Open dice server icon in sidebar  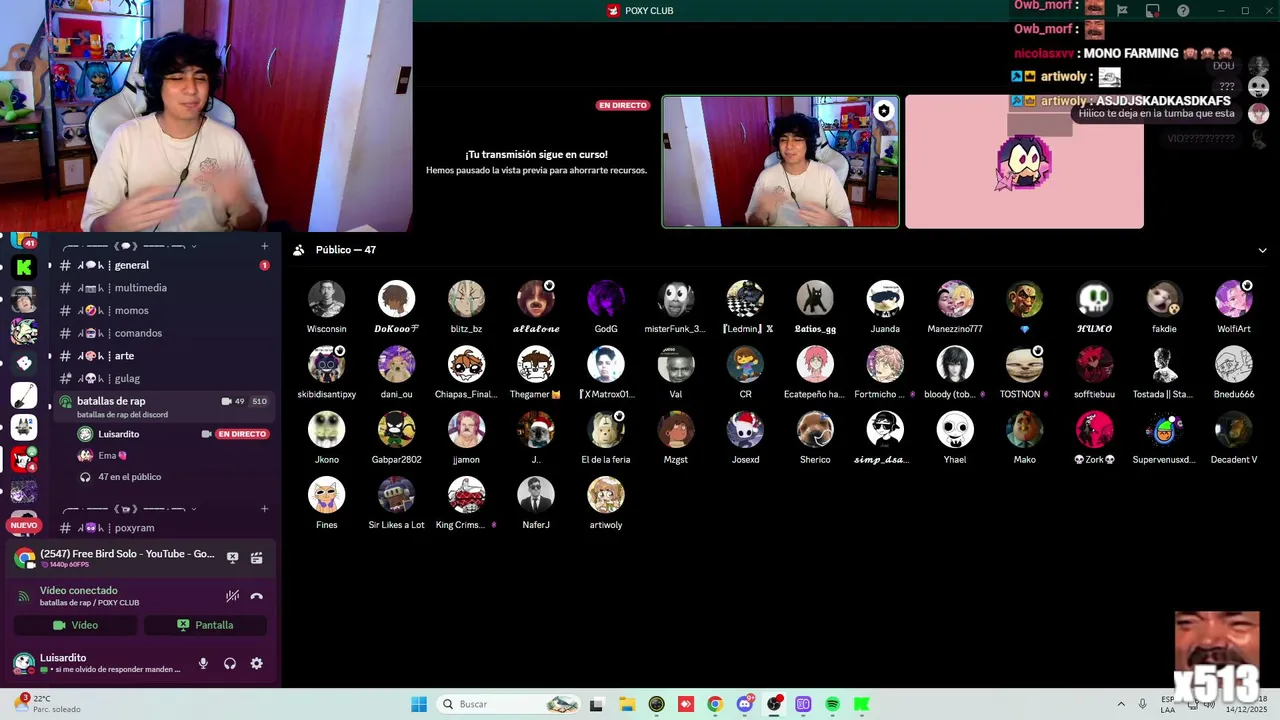click(x=24, y=363)
